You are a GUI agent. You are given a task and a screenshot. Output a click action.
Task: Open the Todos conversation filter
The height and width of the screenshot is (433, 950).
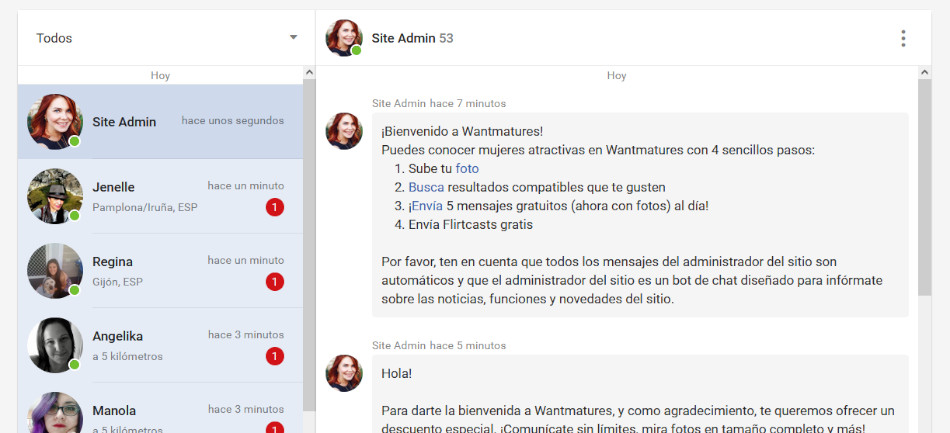click(x=167, y=38)
